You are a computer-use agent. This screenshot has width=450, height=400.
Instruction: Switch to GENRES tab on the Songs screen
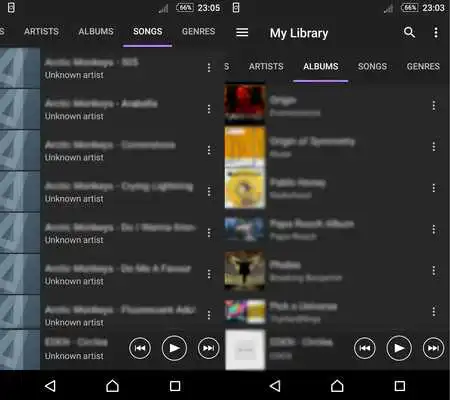(x=199, y=31)
